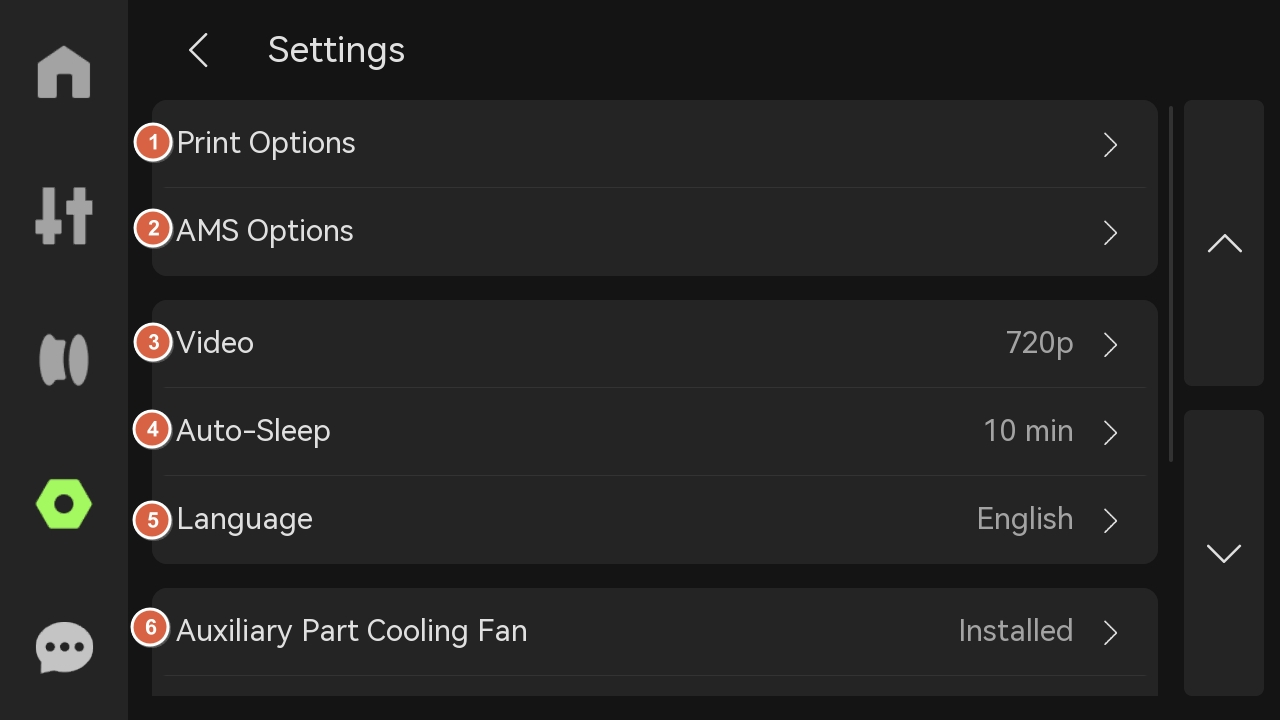Open the Video resolution chevron
1280x720 pixels.
click(x=1110, y=345)
